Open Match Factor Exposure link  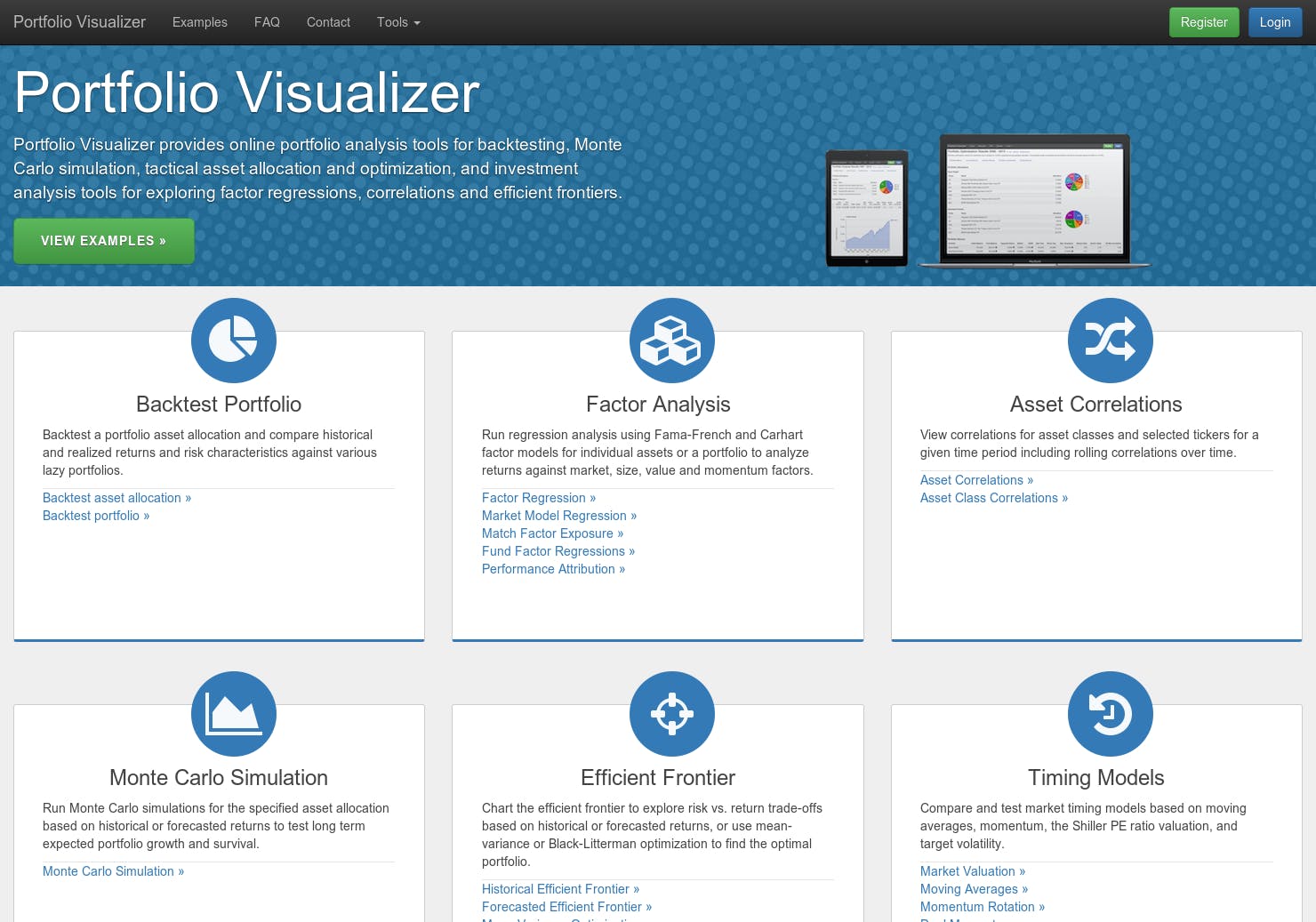tap(553, 533)
